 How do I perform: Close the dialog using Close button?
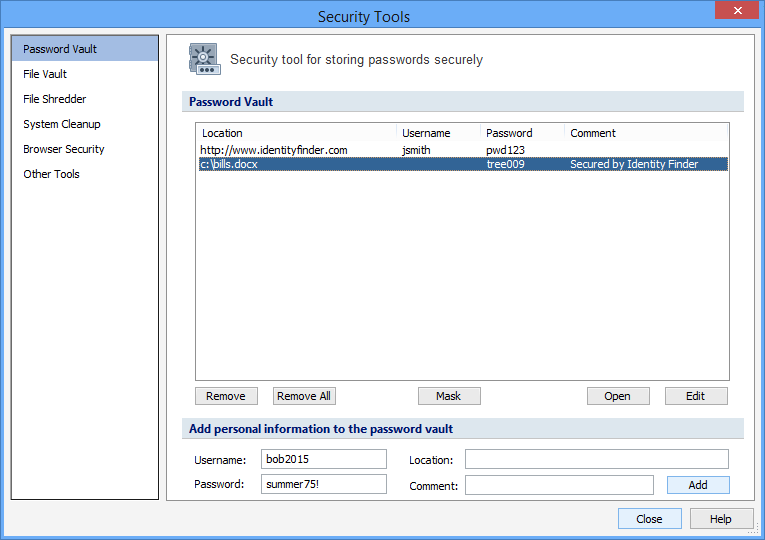click(649, 519)
